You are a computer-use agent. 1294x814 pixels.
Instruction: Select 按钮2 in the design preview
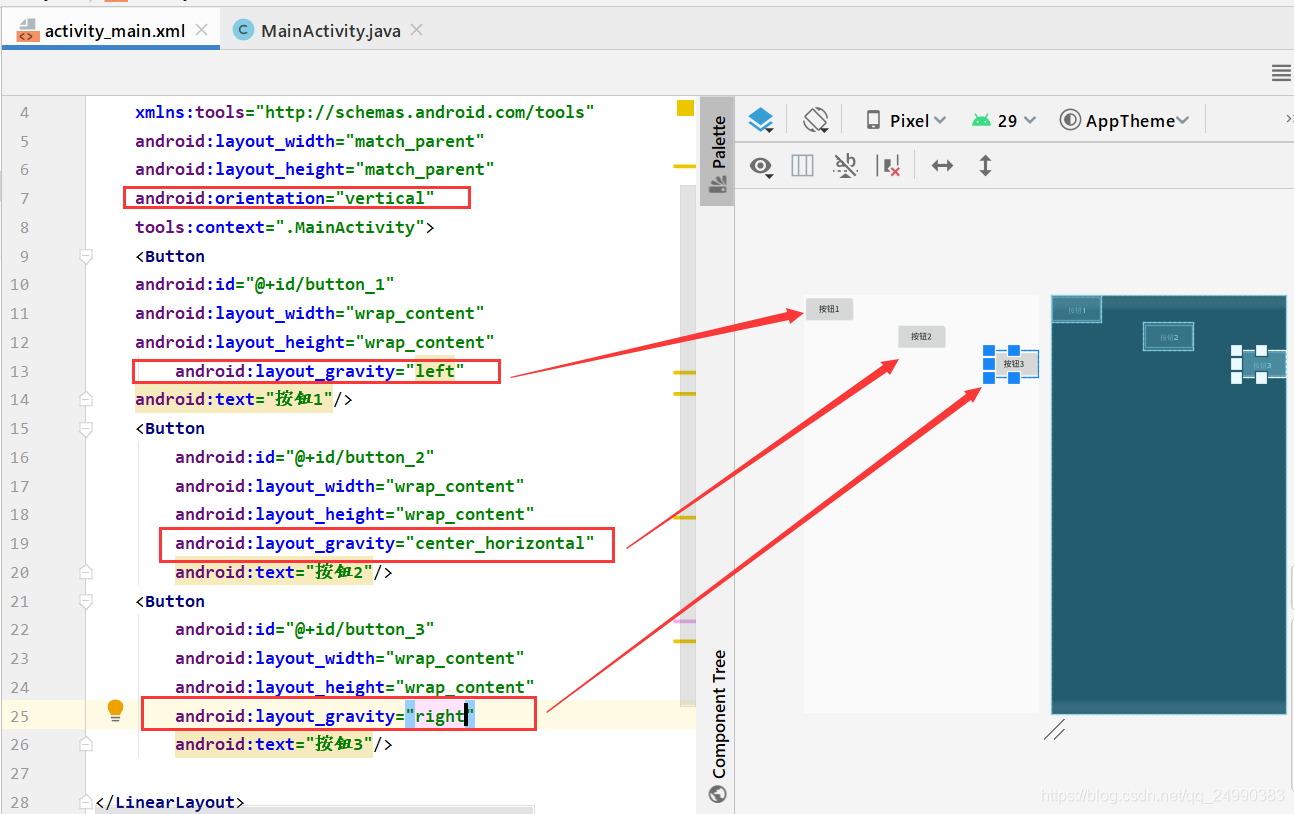click(x=921, y=337)
